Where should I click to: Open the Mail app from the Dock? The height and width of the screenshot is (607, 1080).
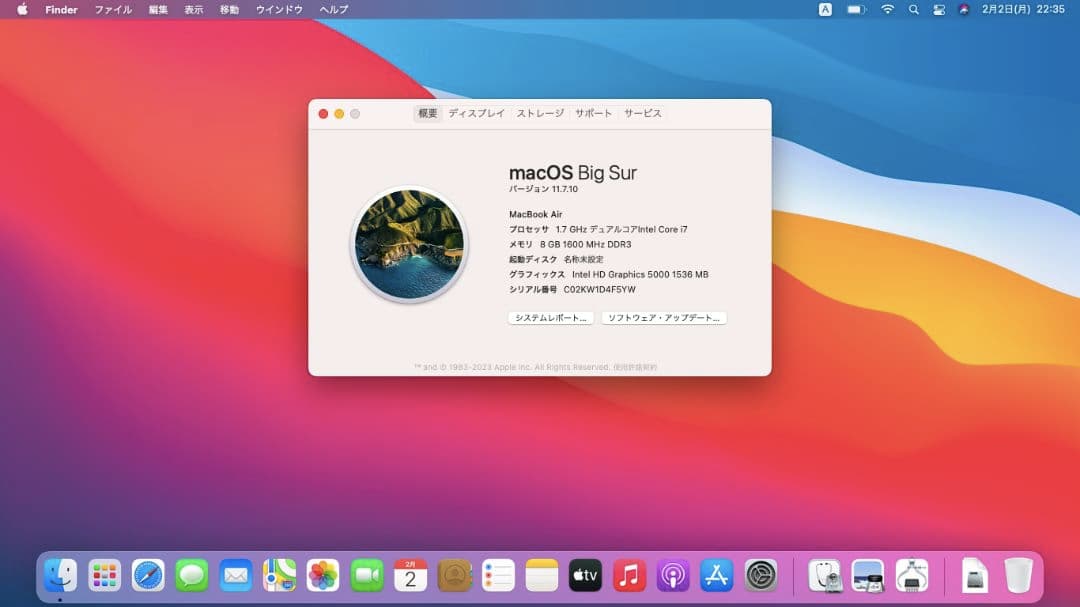point(235,576)
